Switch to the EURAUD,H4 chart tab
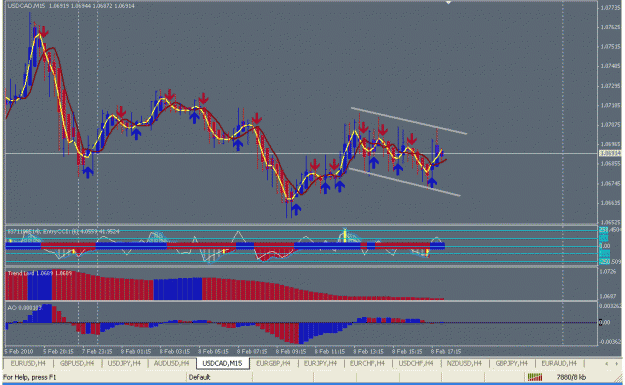Image resolution: width=625 pixels, height=385 pixels. coord(559,363)
